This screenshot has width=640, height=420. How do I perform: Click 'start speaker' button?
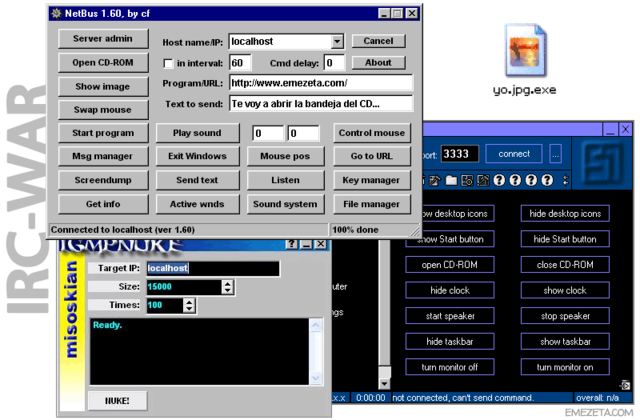450,316
